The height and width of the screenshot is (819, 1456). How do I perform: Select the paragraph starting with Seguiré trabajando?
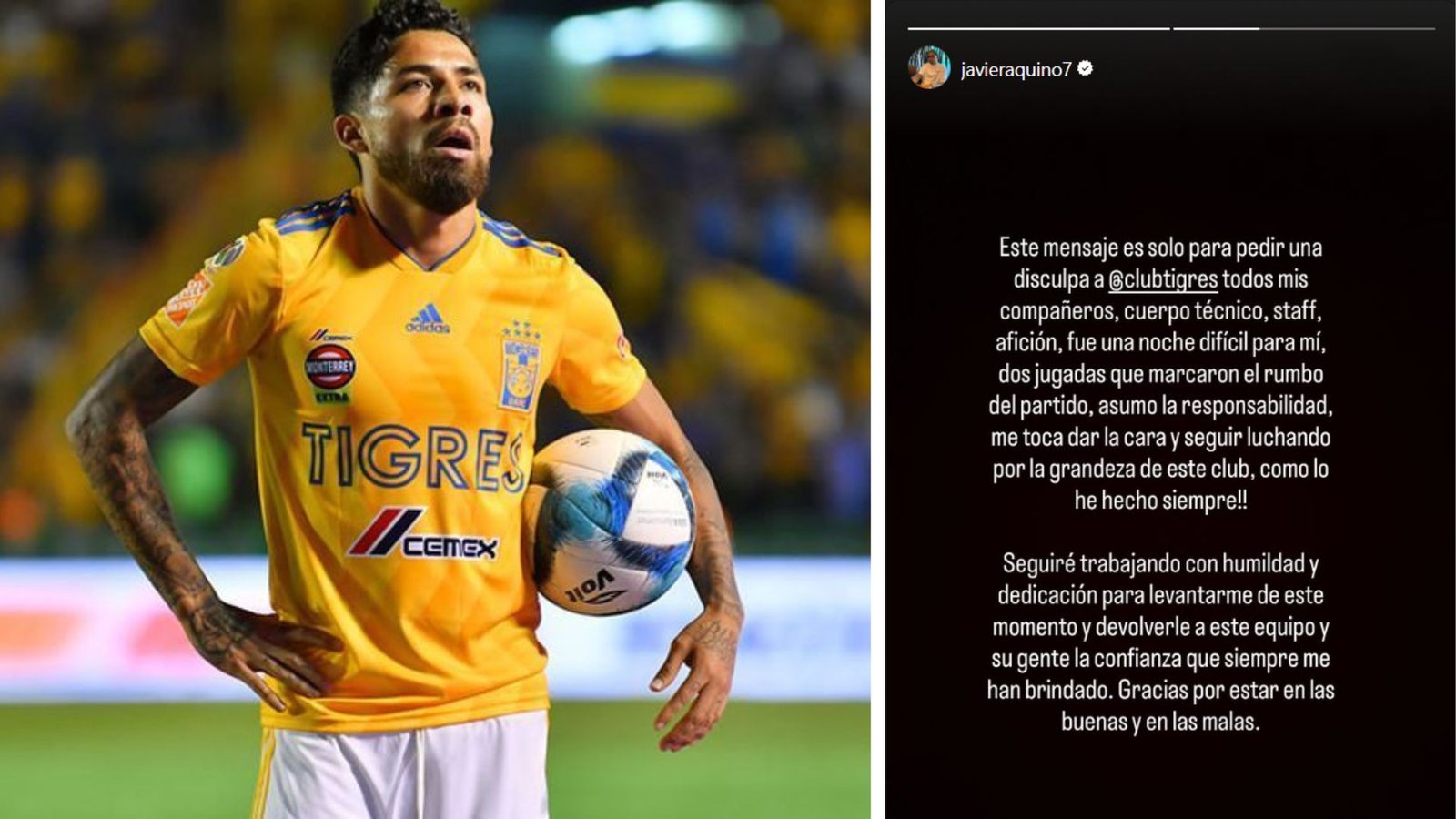[1161, 642]
